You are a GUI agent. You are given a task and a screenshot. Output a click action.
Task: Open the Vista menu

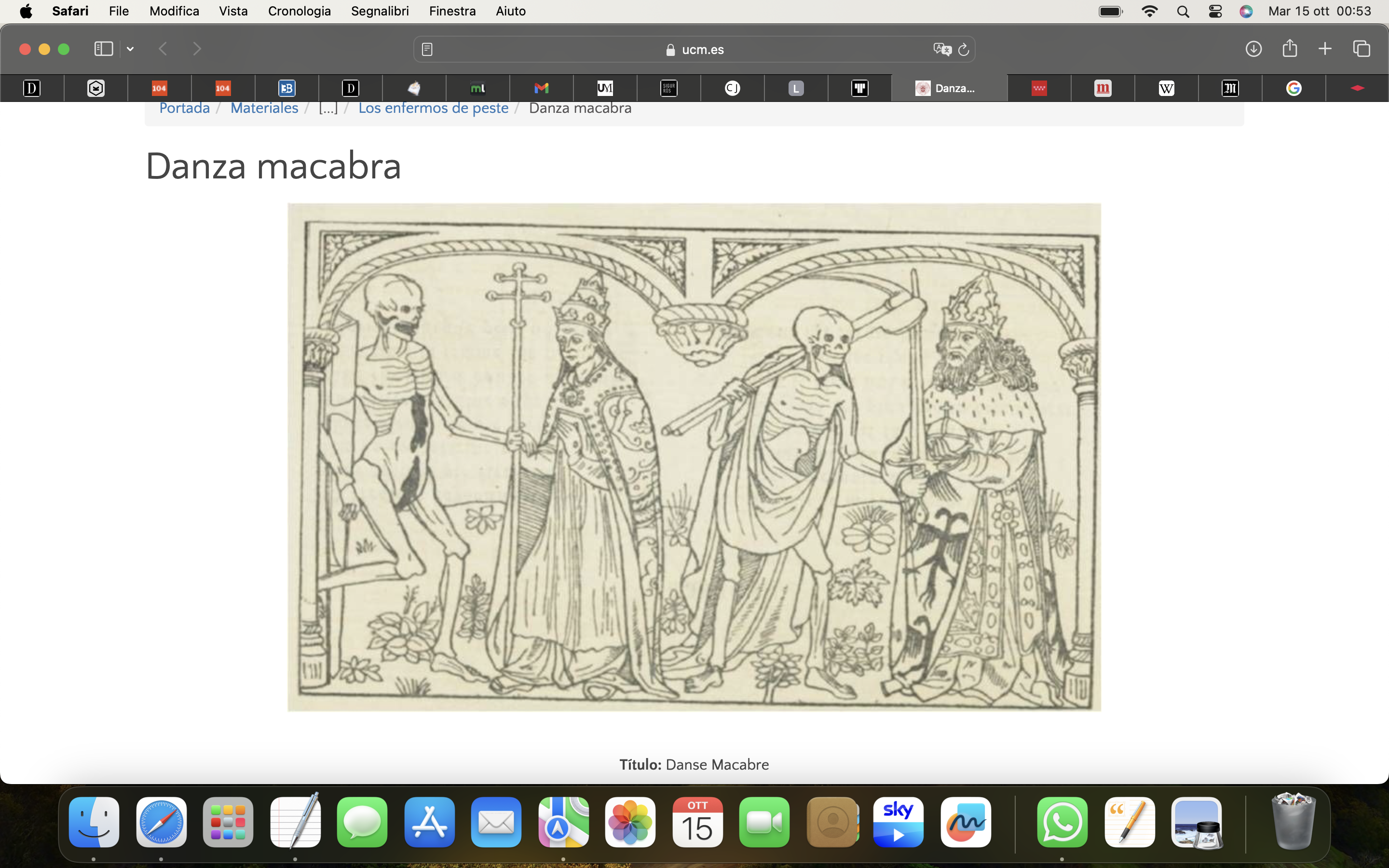tap(233, 11)
